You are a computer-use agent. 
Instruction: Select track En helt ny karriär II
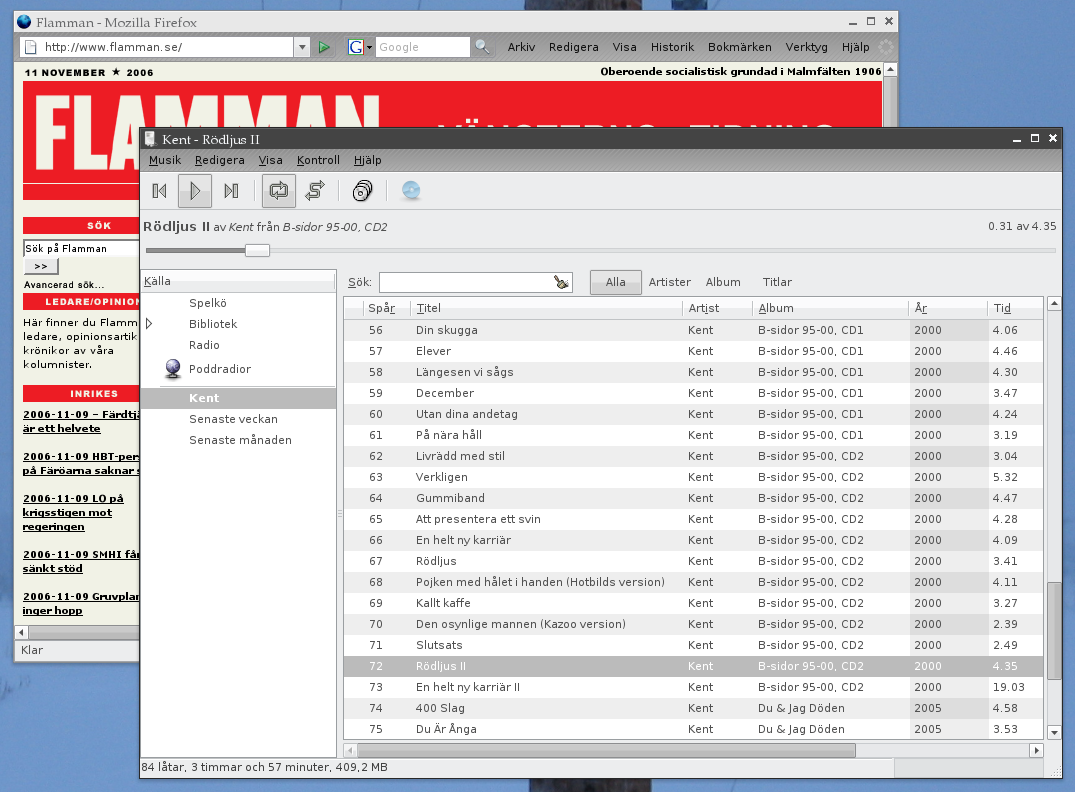693,687
